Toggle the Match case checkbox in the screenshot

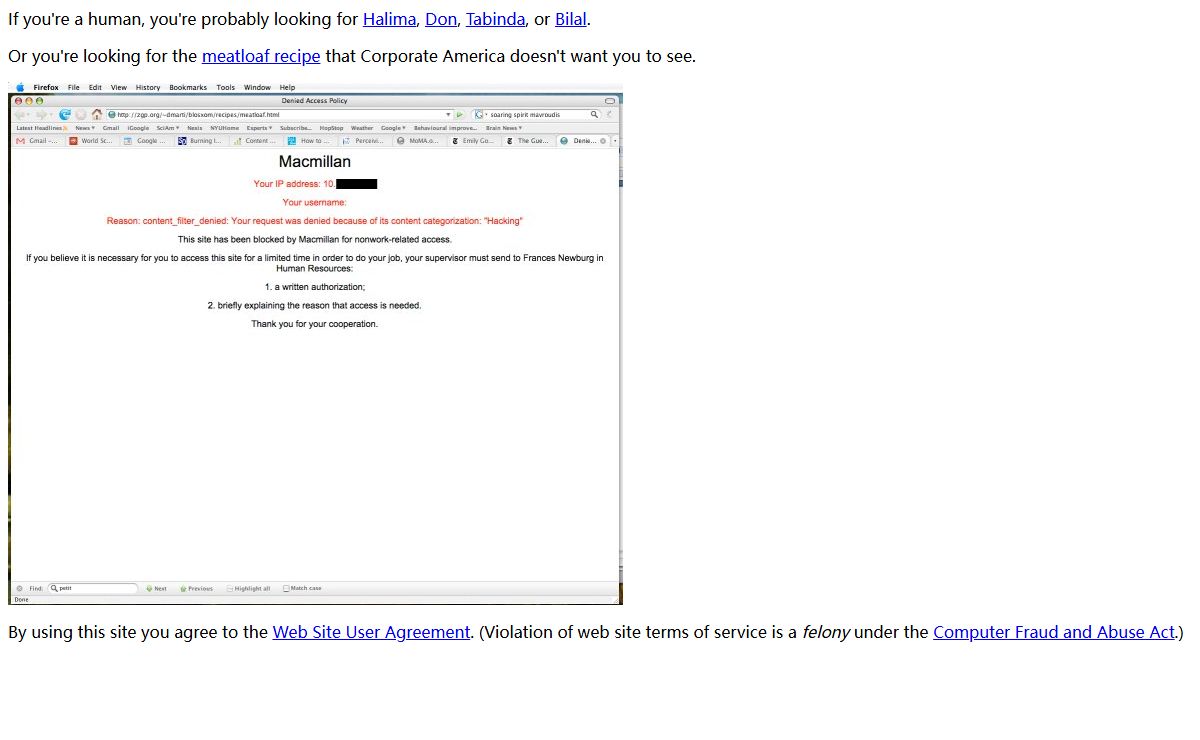(302, 588)
